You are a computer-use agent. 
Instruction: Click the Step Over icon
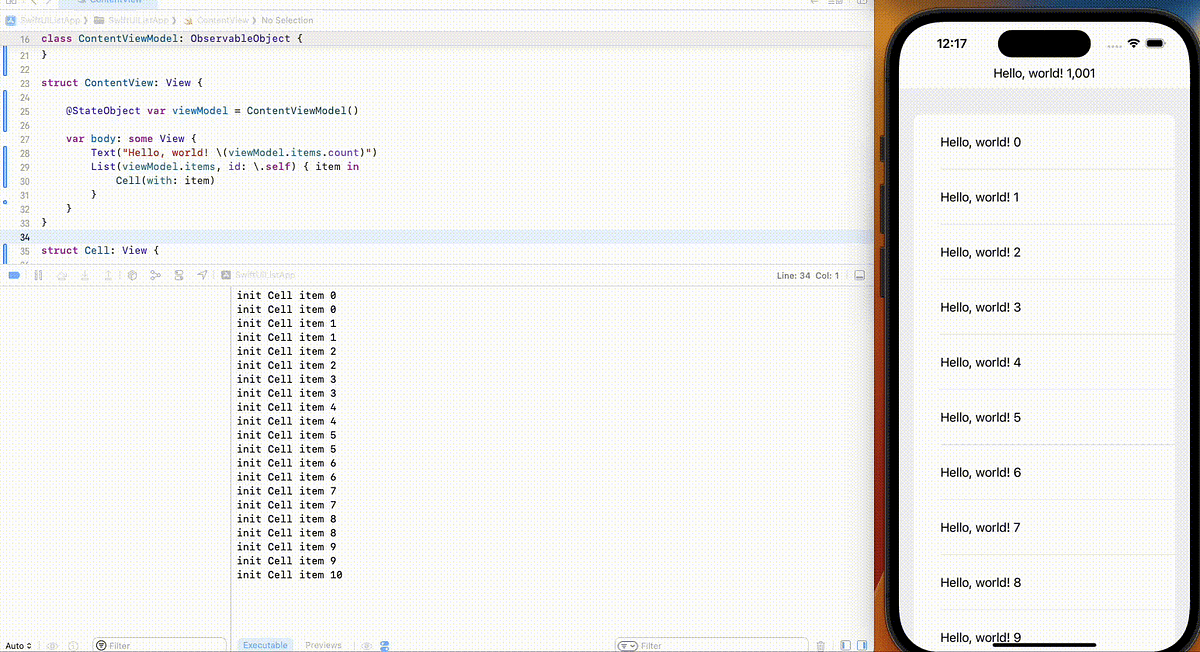pos(61,275)
